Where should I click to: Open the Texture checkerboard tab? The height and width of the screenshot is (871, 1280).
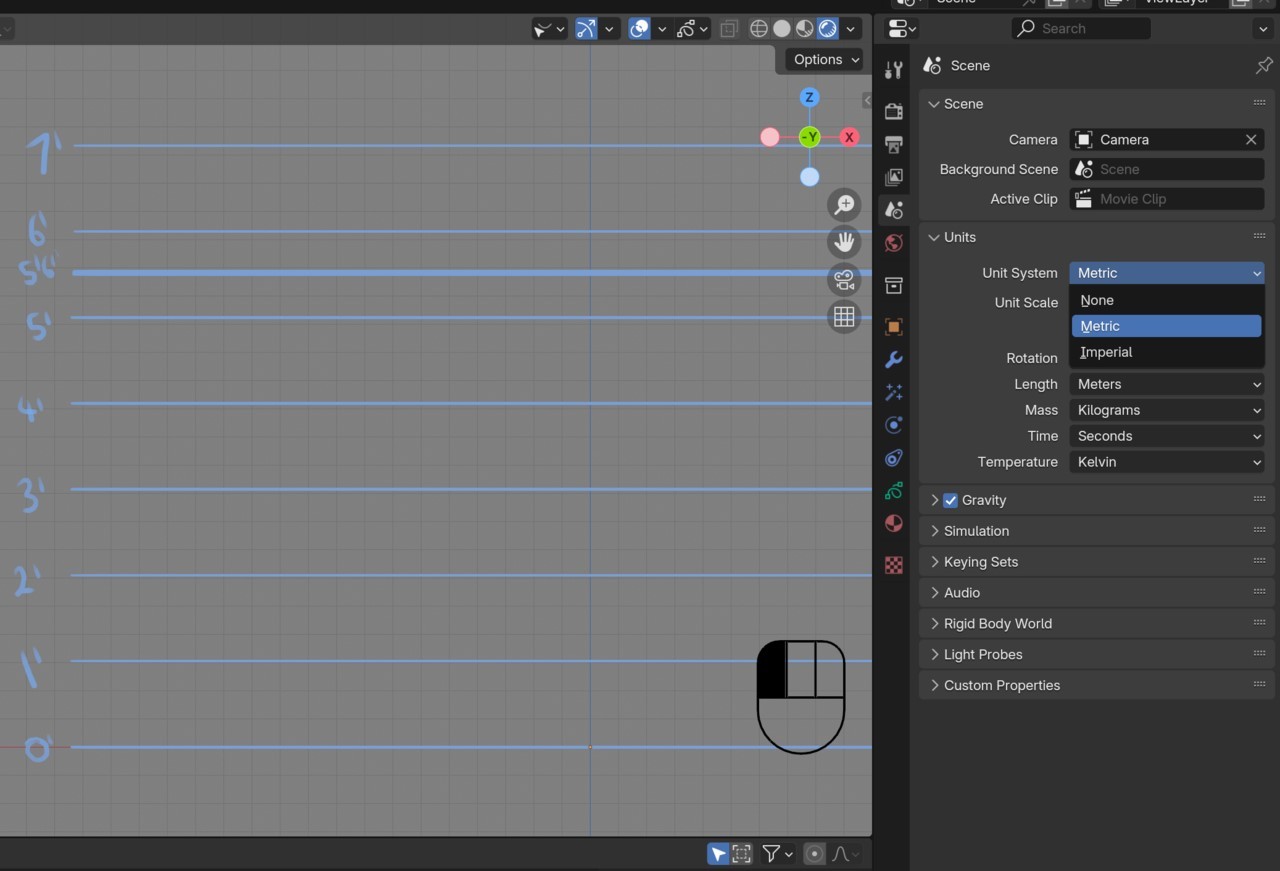click(x=894, y=565)
